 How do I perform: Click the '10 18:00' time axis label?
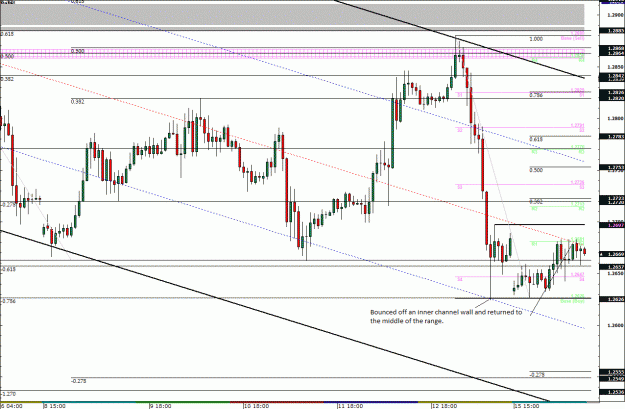[256, 406]
